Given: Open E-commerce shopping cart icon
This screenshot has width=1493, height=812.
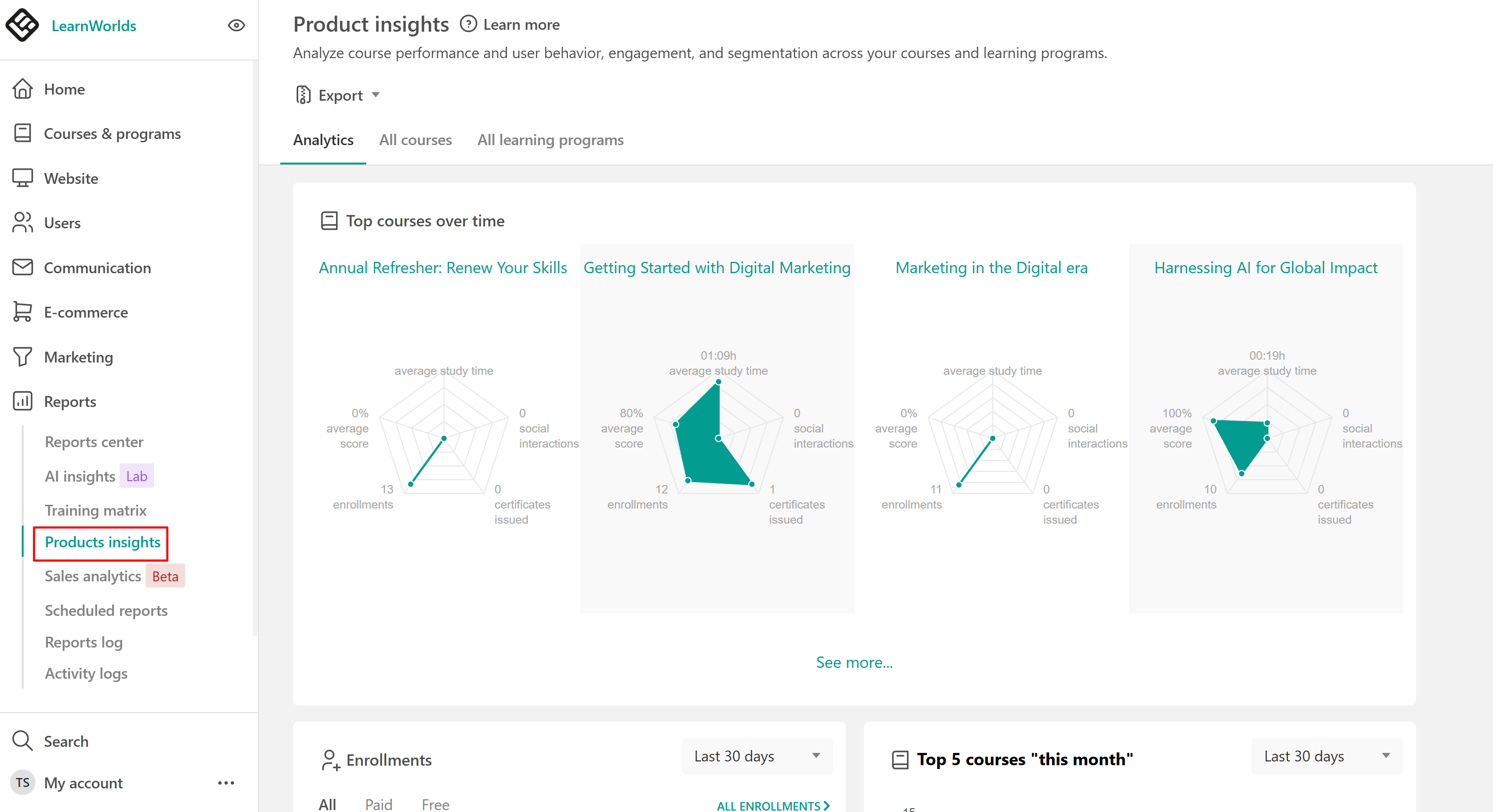Looking at the screenshot, I should 23,312.
